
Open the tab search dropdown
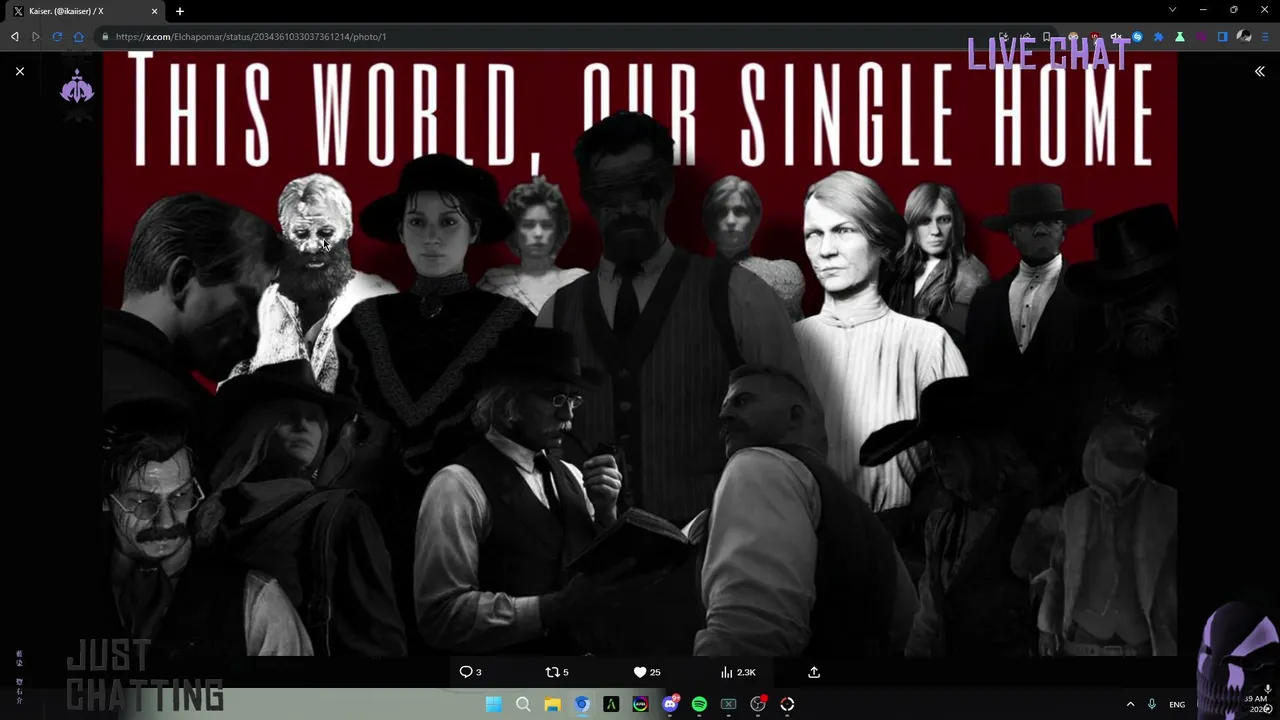(x=1172, y=10)
